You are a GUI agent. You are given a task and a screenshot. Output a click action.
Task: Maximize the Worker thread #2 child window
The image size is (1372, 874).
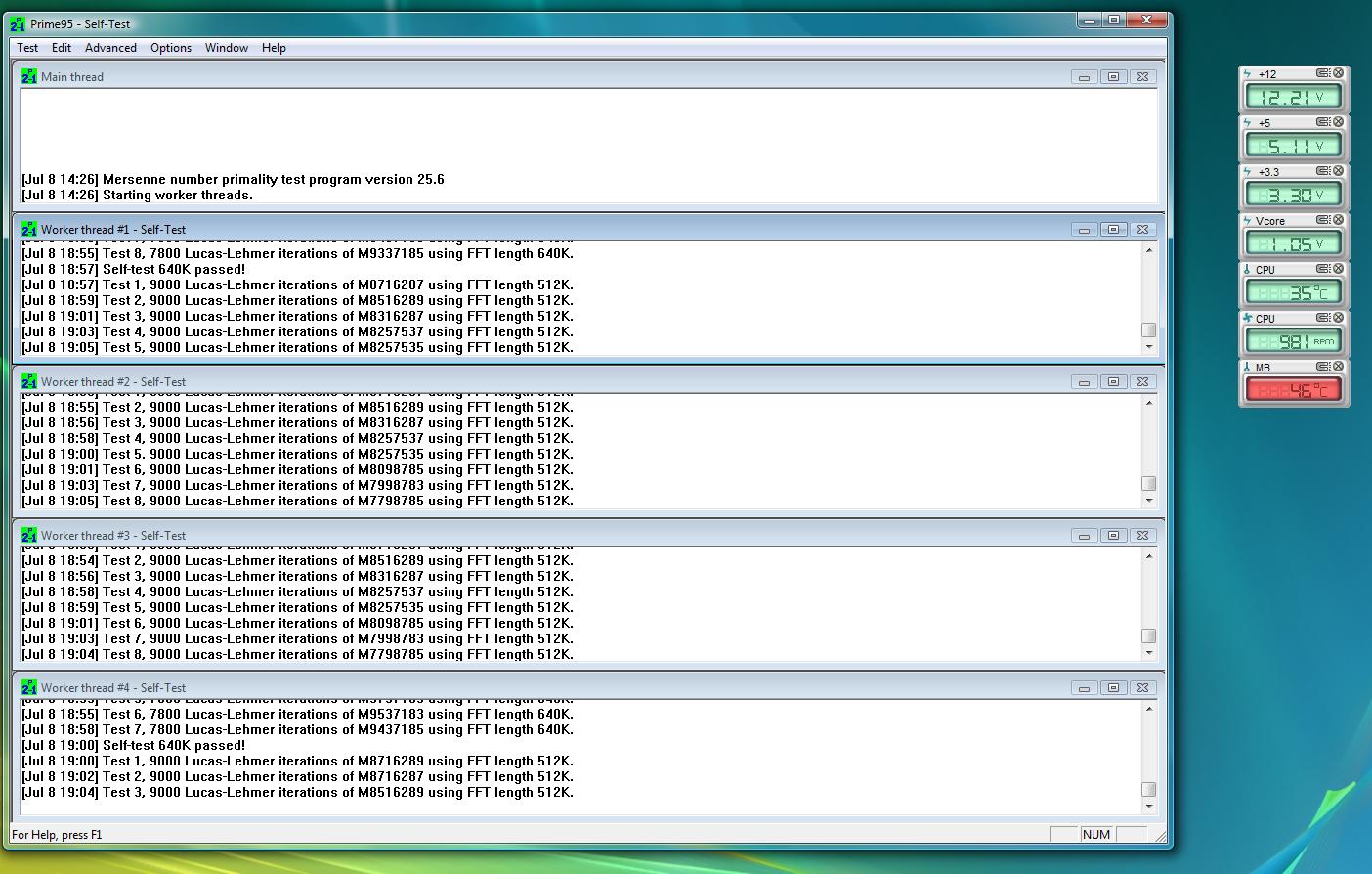click(1113, 382)
